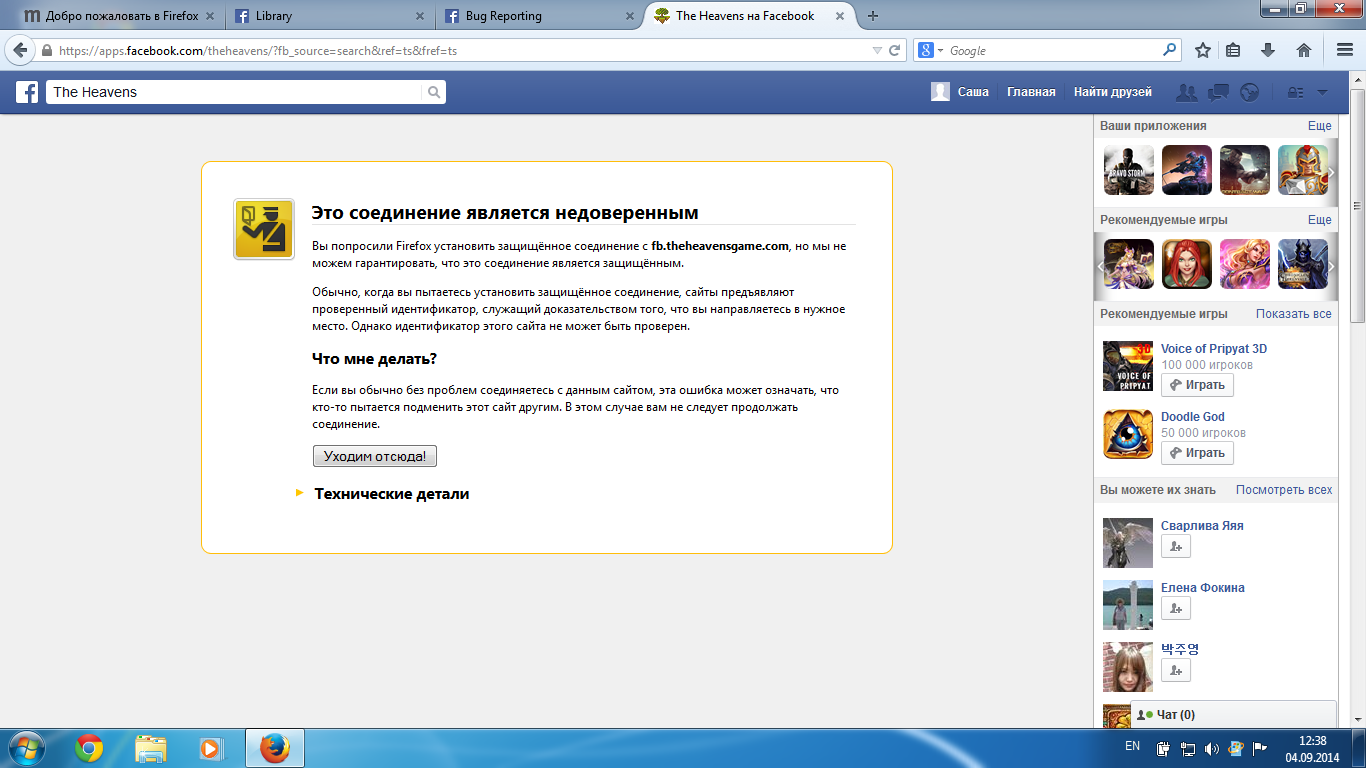Click Играть for Voice of Pripyat 3D

pos(1197,385)
